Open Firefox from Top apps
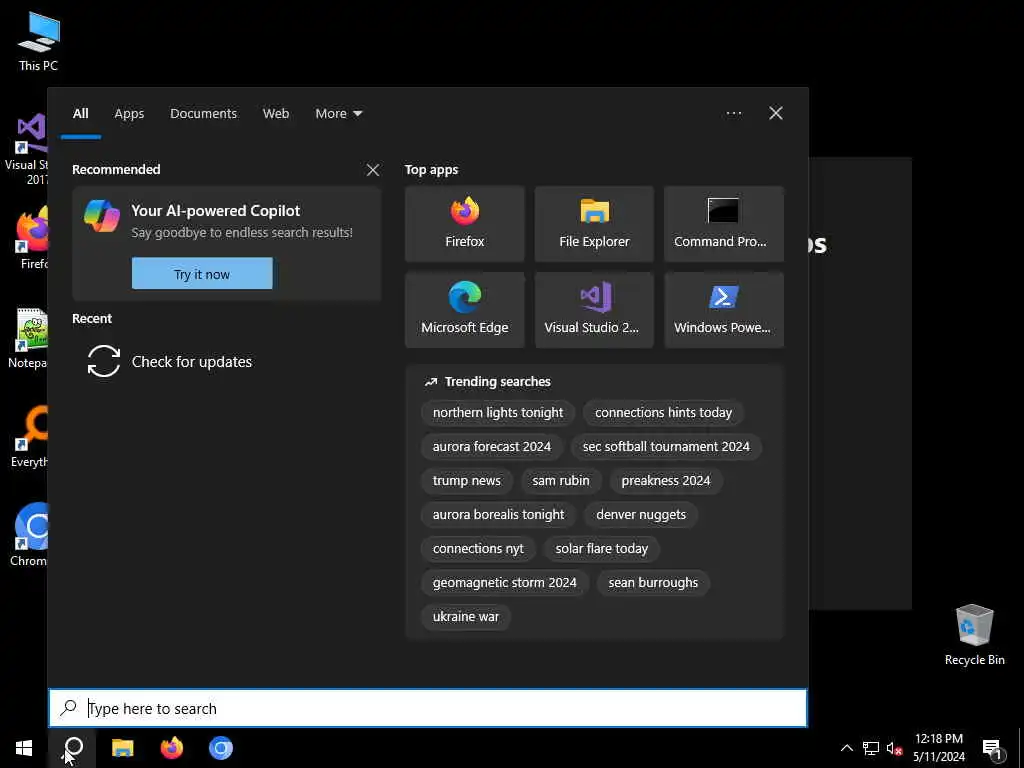The width and height of the screenshot is (1024, 768). 464,224
